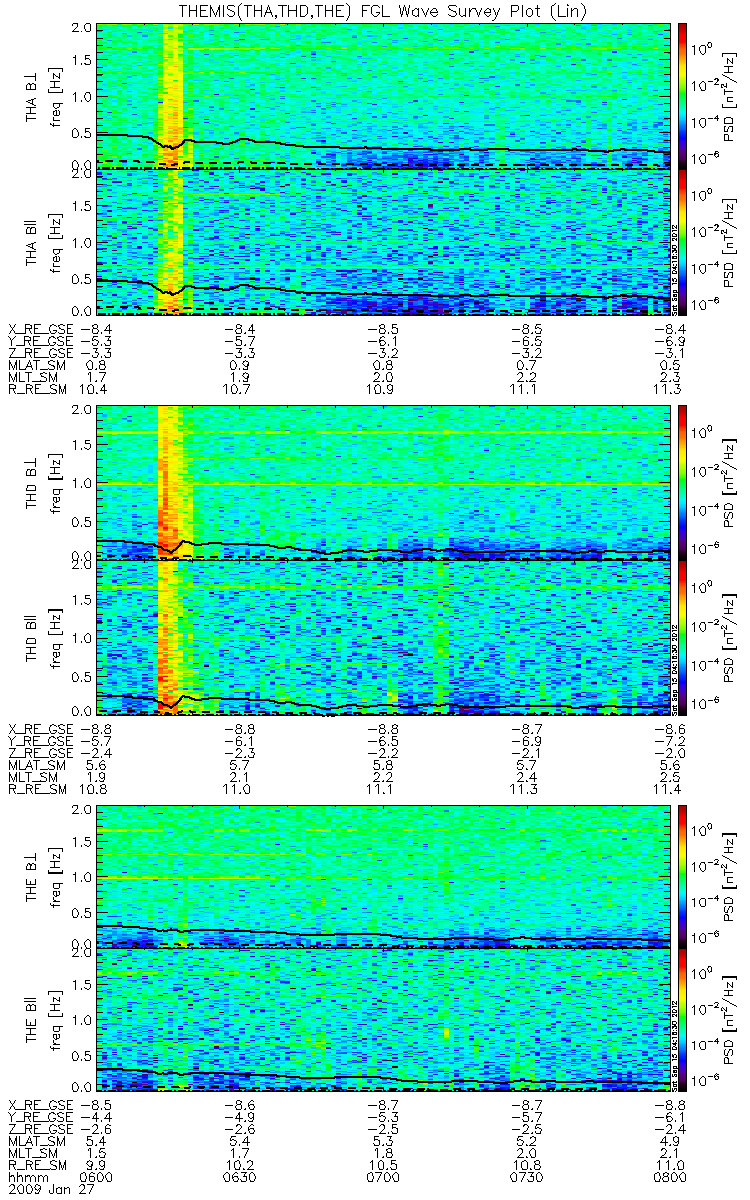Click THD Y_RE_GSE value '-7.2'
Screen dimensions: 750x1200
(x=668, y=741)
